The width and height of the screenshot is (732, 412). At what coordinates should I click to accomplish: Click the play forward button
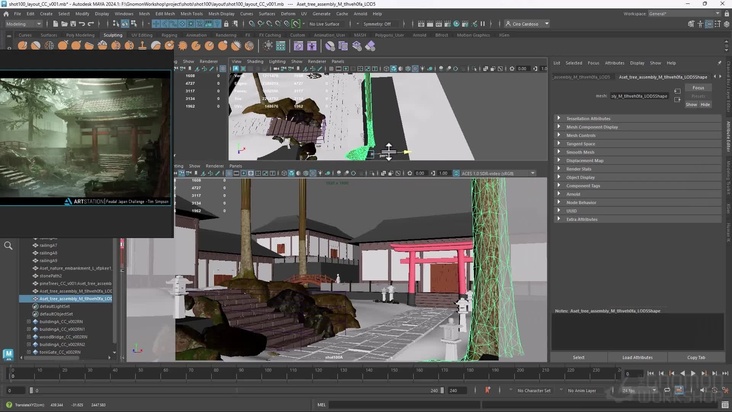point(693,373)
